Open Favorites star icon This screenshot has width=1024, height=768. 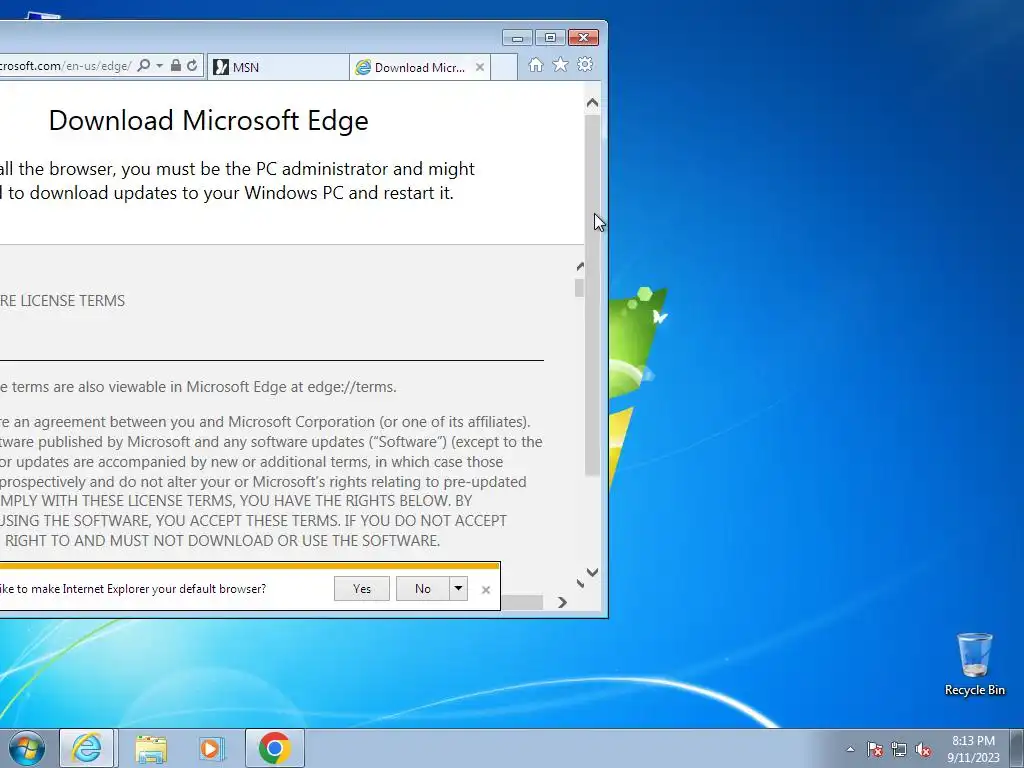click(x=560, y=64)
